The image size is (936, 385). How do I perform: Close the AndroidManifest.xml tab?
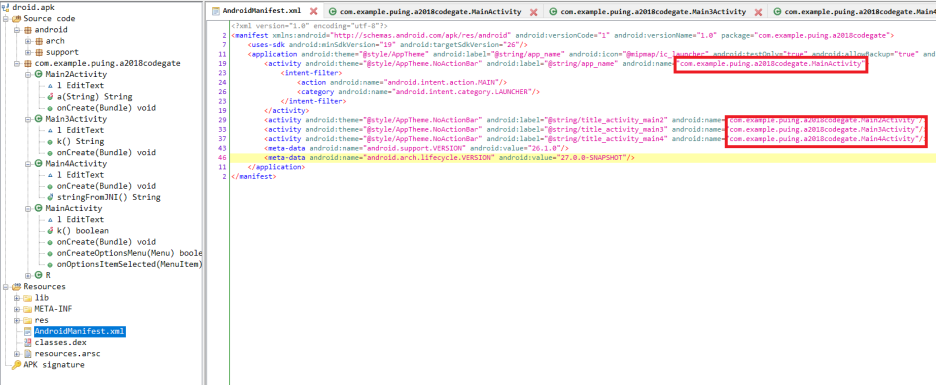click(313, 12)
